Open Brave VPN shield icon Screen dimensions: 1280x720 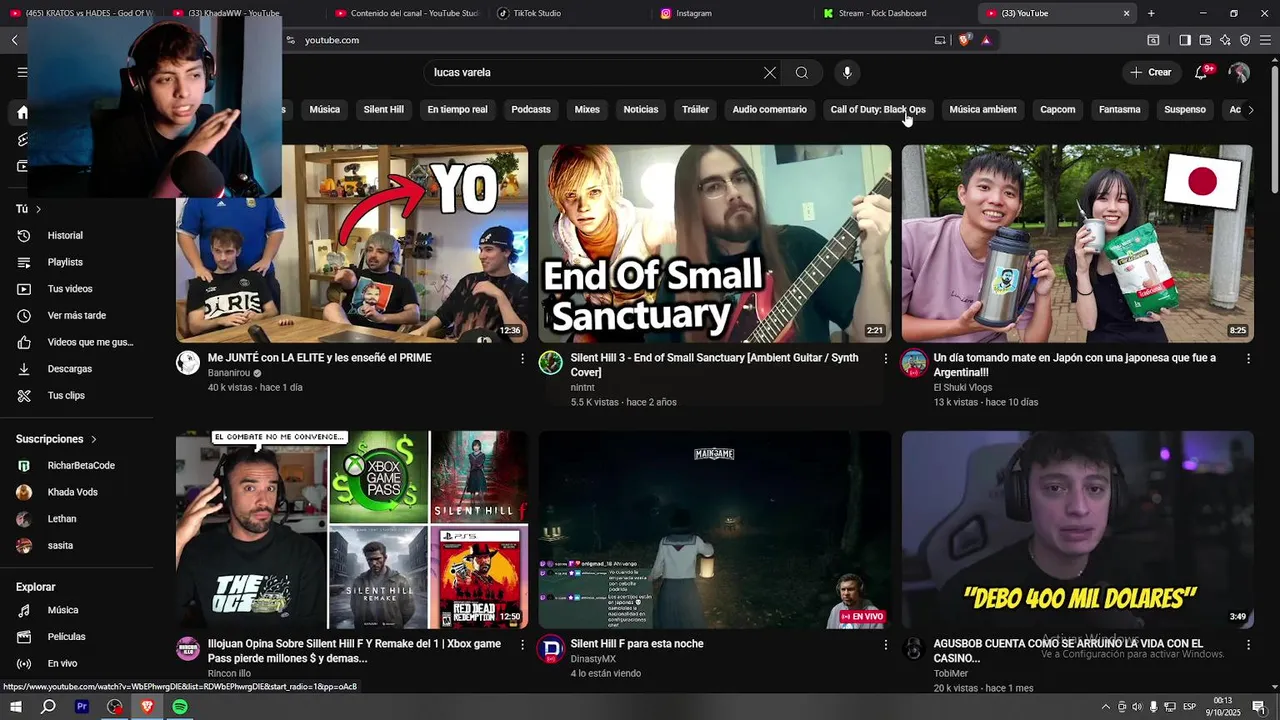point(1245,40)
